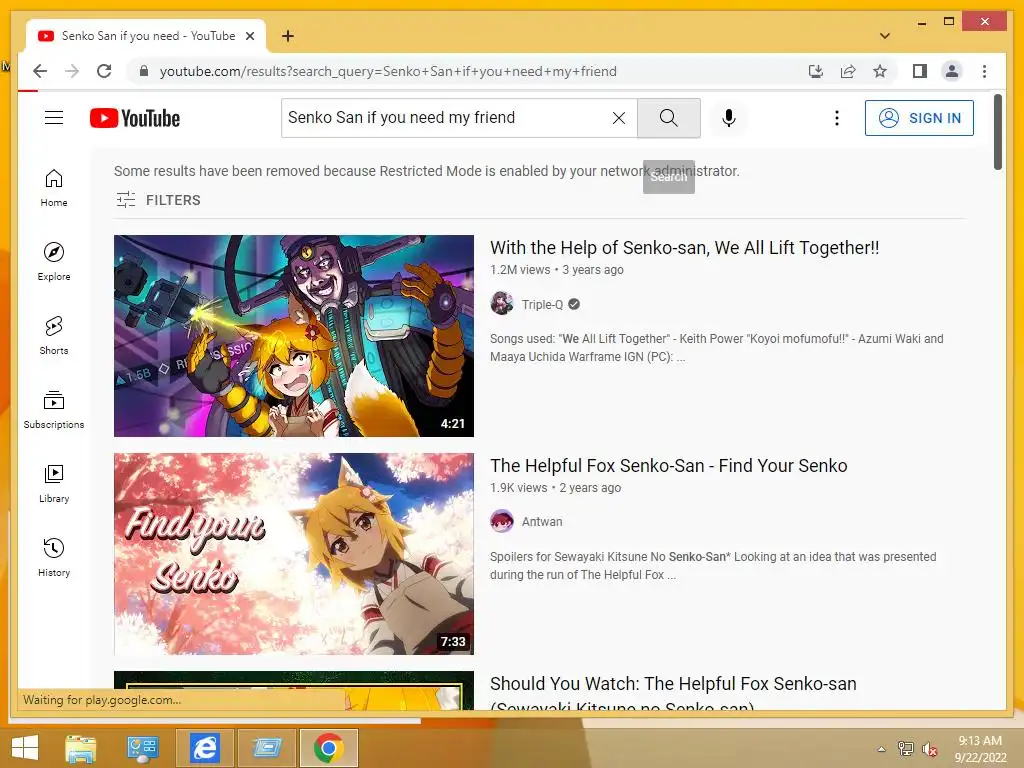Screen dimensions: 1024x768
Task: Go to the YouTube logo homepage
Action: tap(135, 118)
